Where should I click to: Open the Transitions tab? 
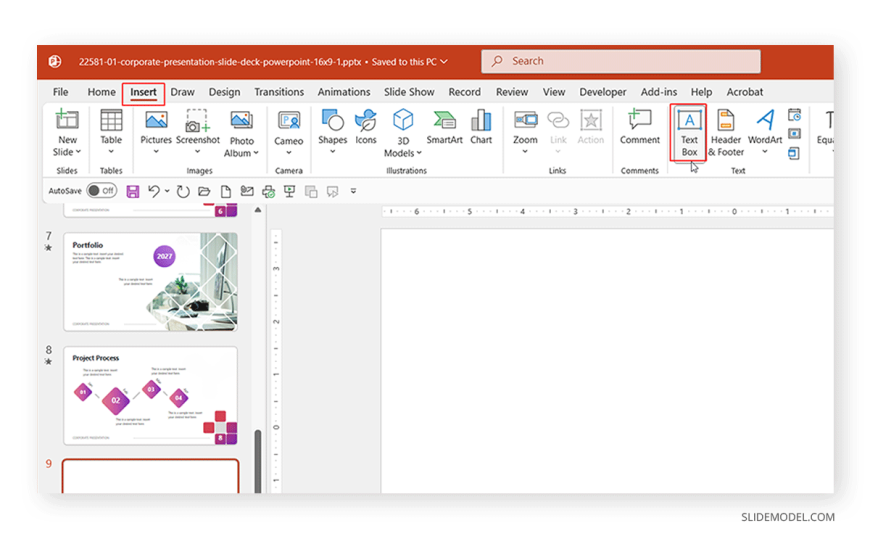[279, 92]
